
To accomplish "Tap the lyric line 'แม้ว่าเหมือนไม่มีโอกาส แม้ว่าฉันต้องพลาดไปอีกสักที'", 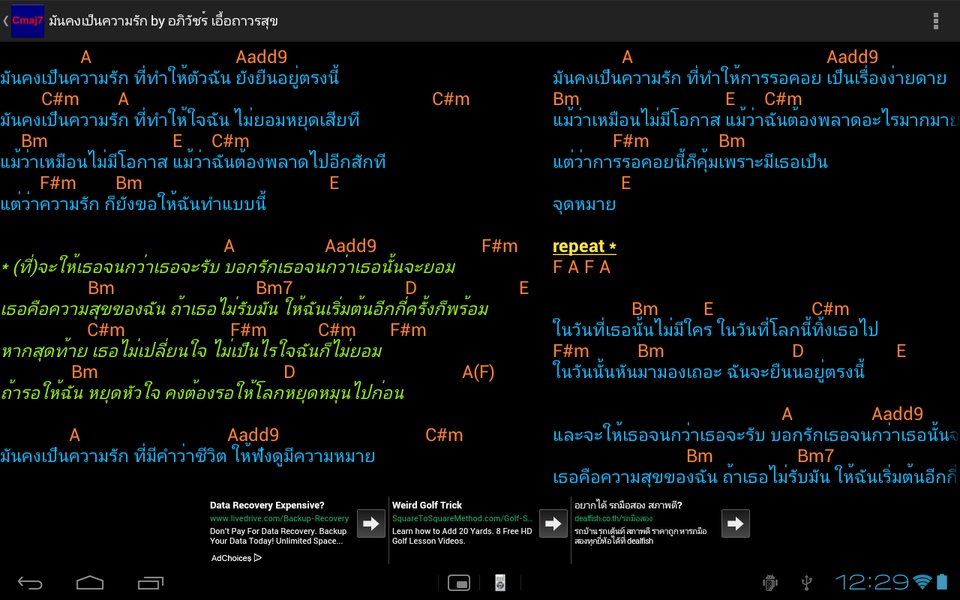I will pos(193,162).
